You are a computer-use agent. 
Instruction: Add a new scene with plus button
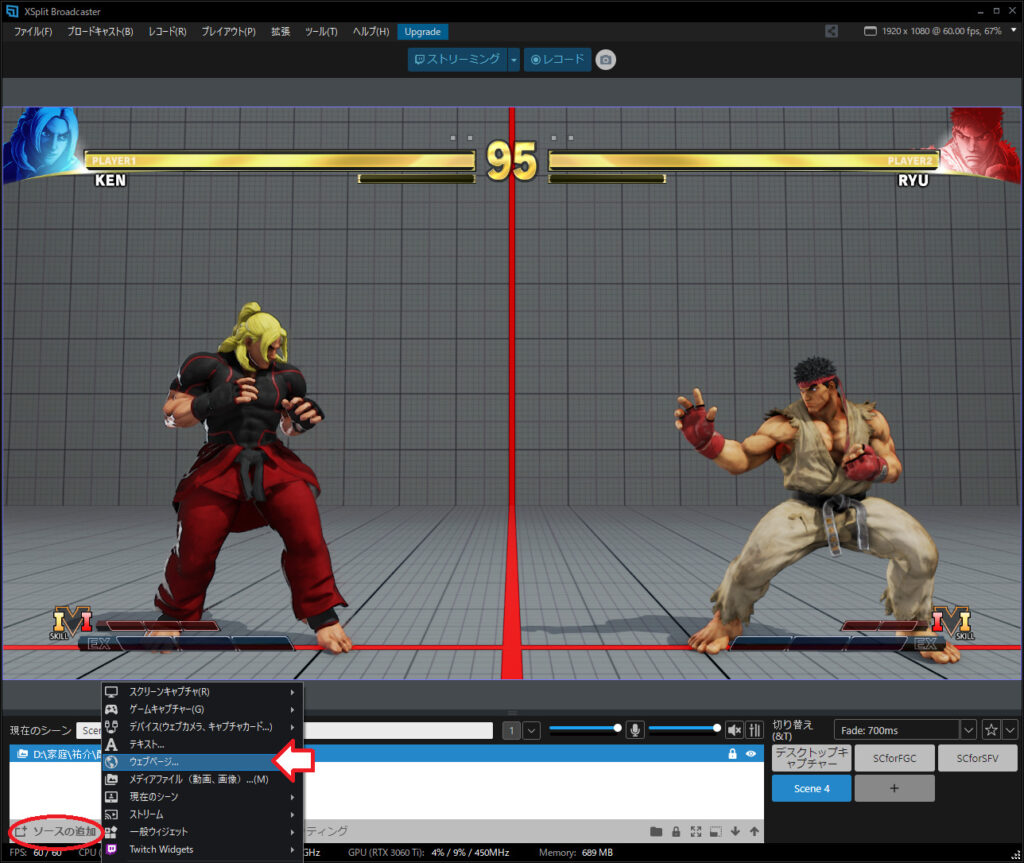pos(895,788)
